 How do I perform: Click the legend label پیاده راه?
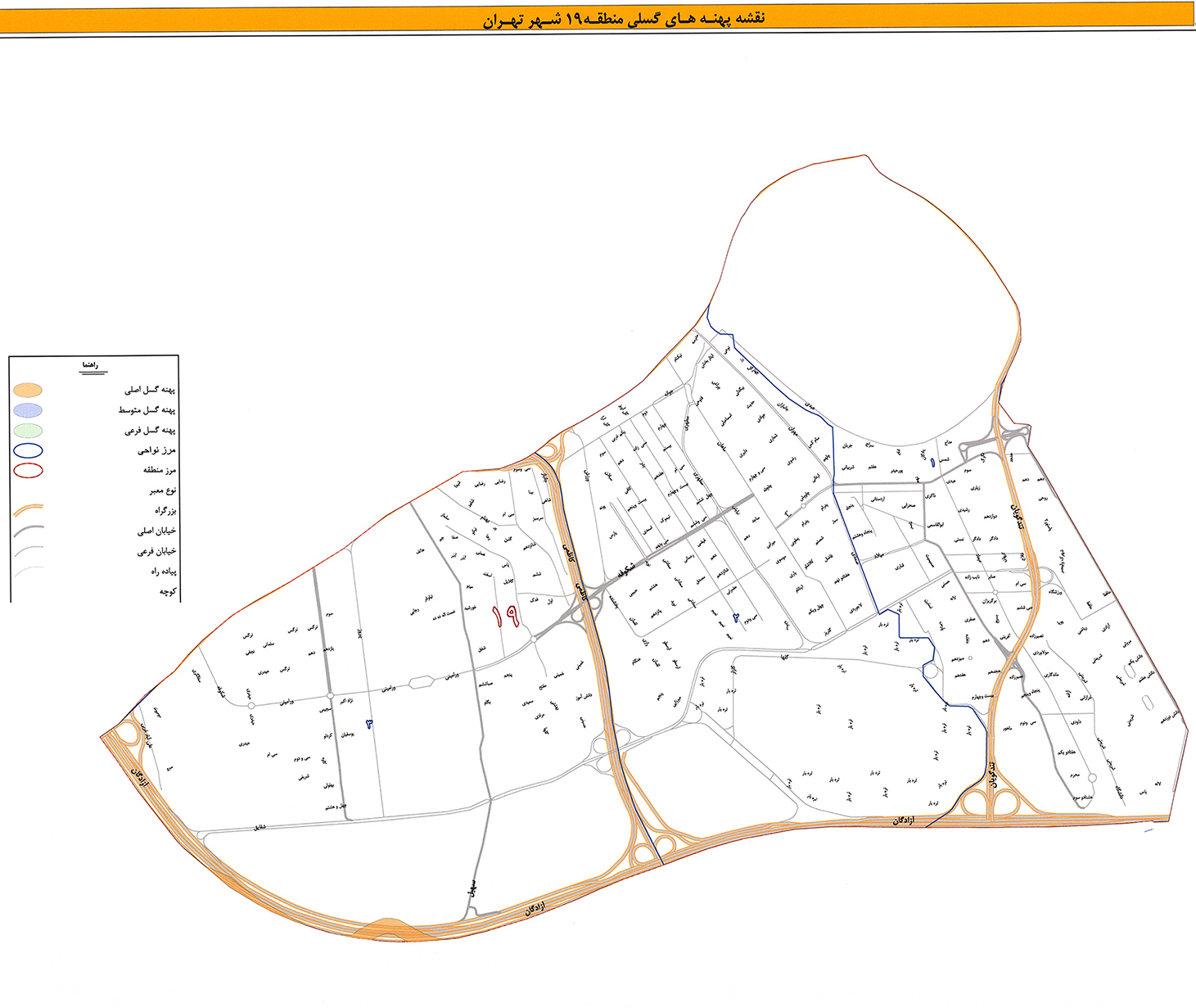click(x=163, y=571)
